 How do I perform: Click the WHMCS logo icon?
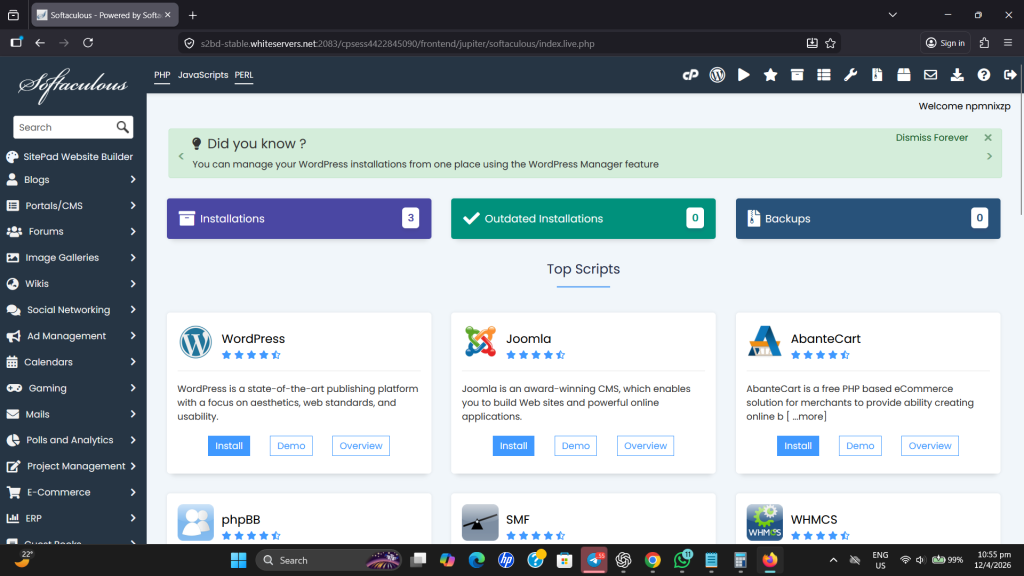(x=764, y=522)
